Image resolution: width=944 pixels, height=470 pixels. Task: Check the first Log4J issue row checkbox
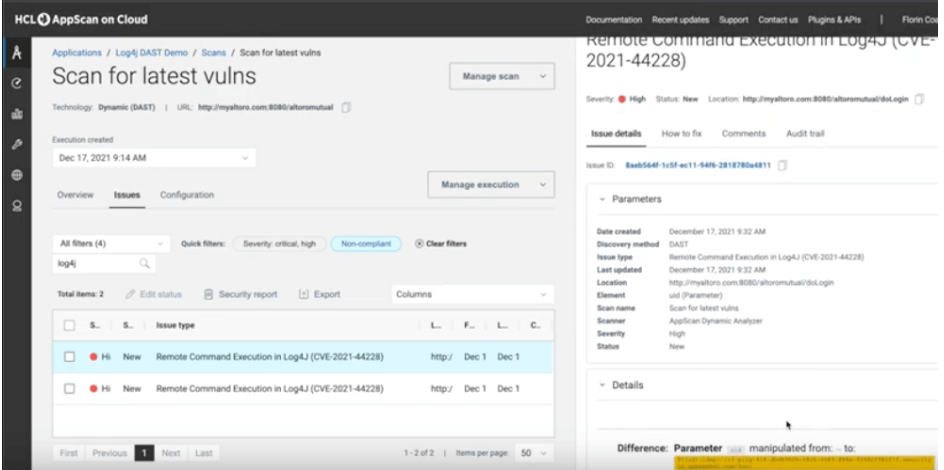[x=69, y=357]
